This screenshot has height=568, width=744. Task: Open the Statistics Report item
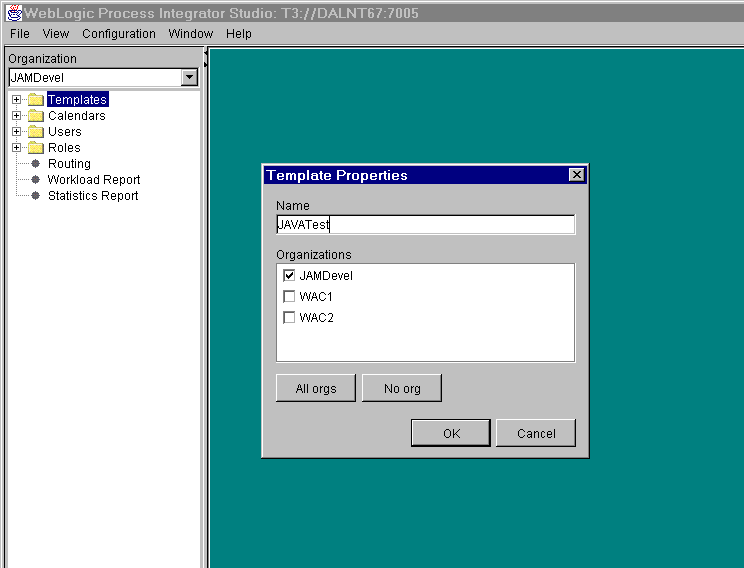point(93,196)
